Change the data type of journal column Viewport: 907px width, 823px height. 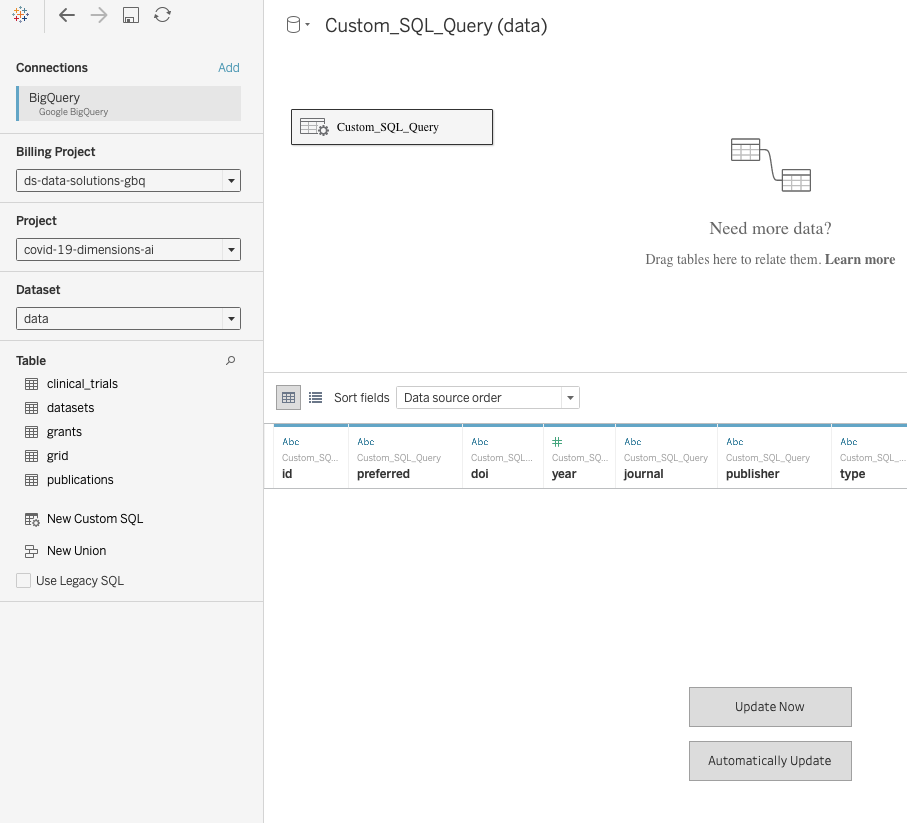coord(632,442)
